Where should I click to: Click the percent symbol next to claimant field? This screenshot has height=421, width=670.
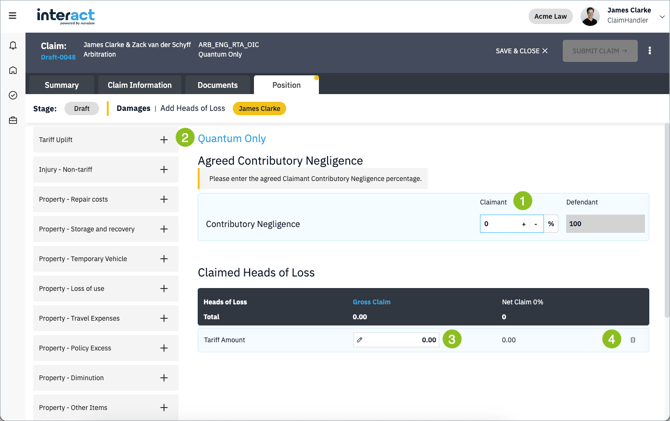point(551,224)
